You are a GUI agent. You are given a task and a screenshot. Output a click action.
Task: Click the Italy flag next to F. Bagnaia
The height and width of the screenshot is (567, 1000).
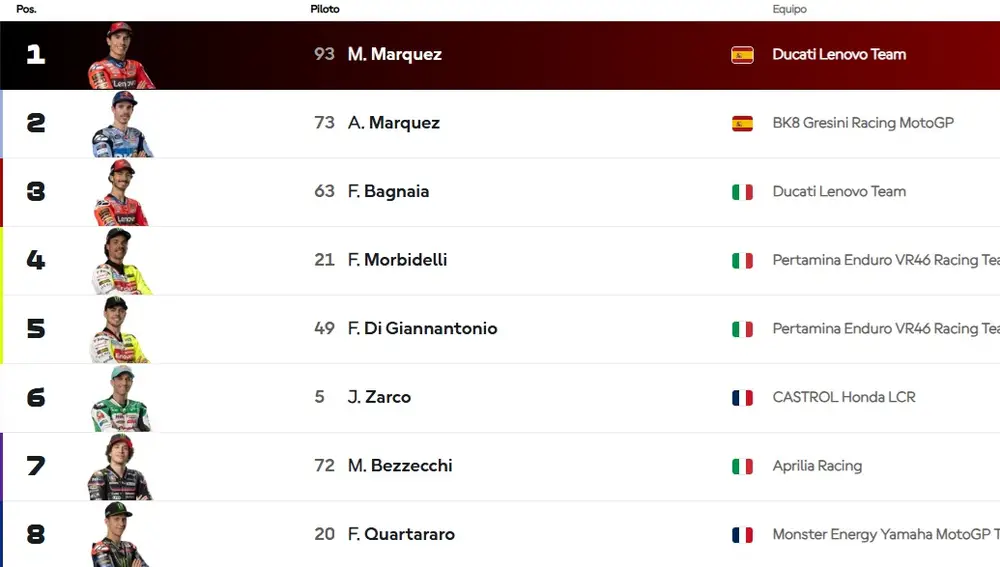click(x=742, y=192)
